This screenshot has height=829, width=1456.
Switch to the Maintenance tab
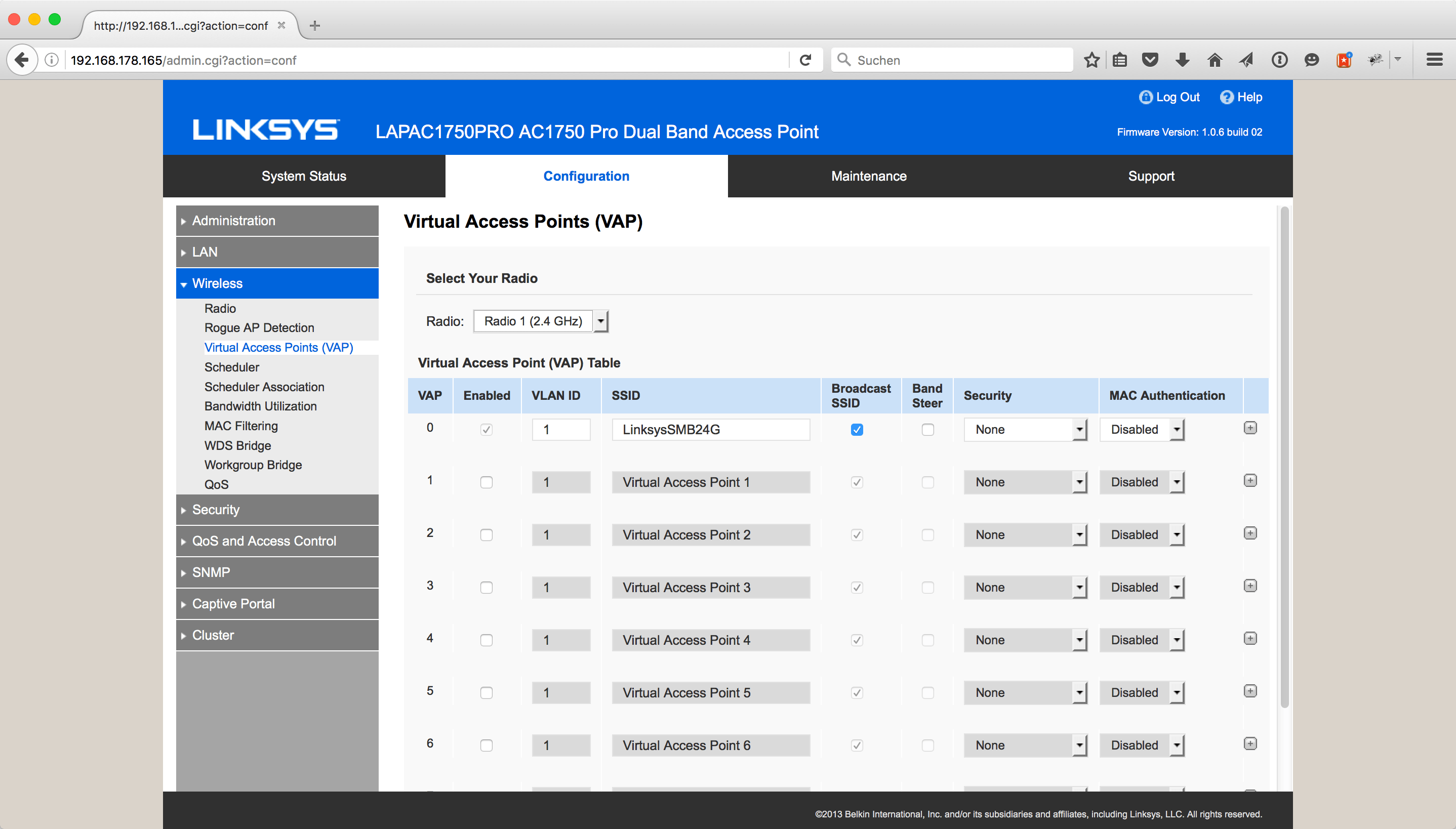pyautogui.click(x=868, y=177)
